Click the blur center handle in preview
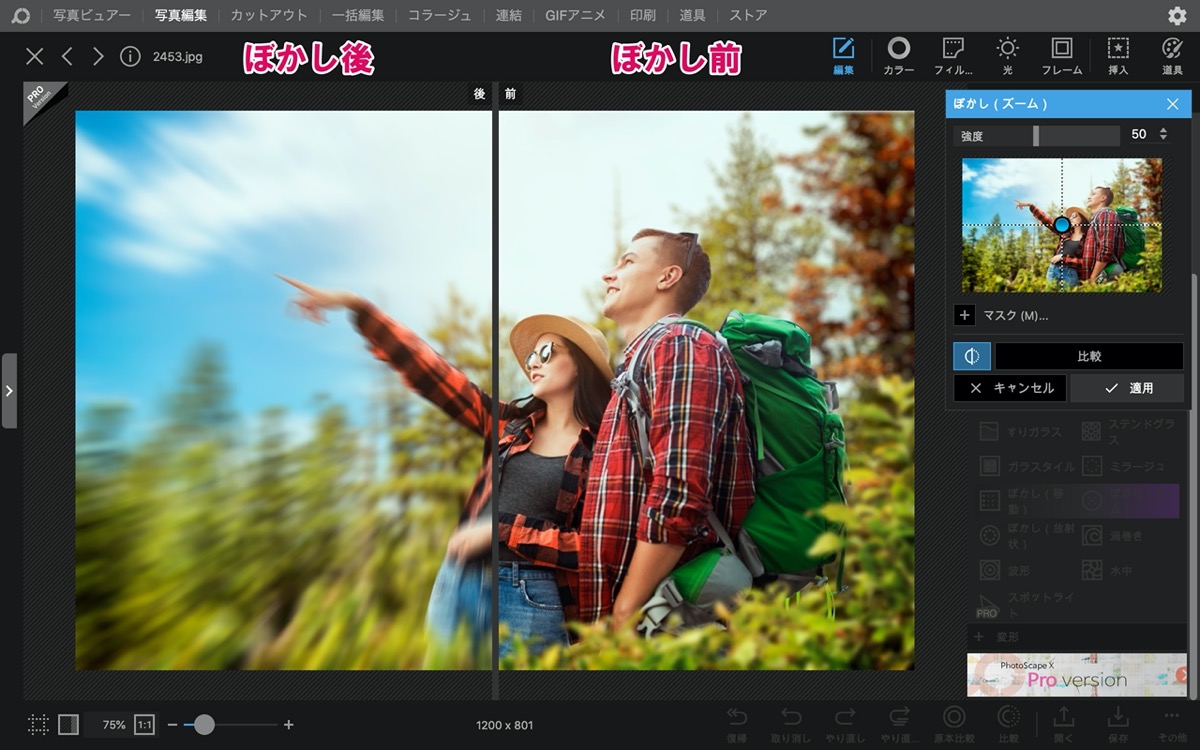This screenshot has width=1200, height=750. (x=1062, y=225)
